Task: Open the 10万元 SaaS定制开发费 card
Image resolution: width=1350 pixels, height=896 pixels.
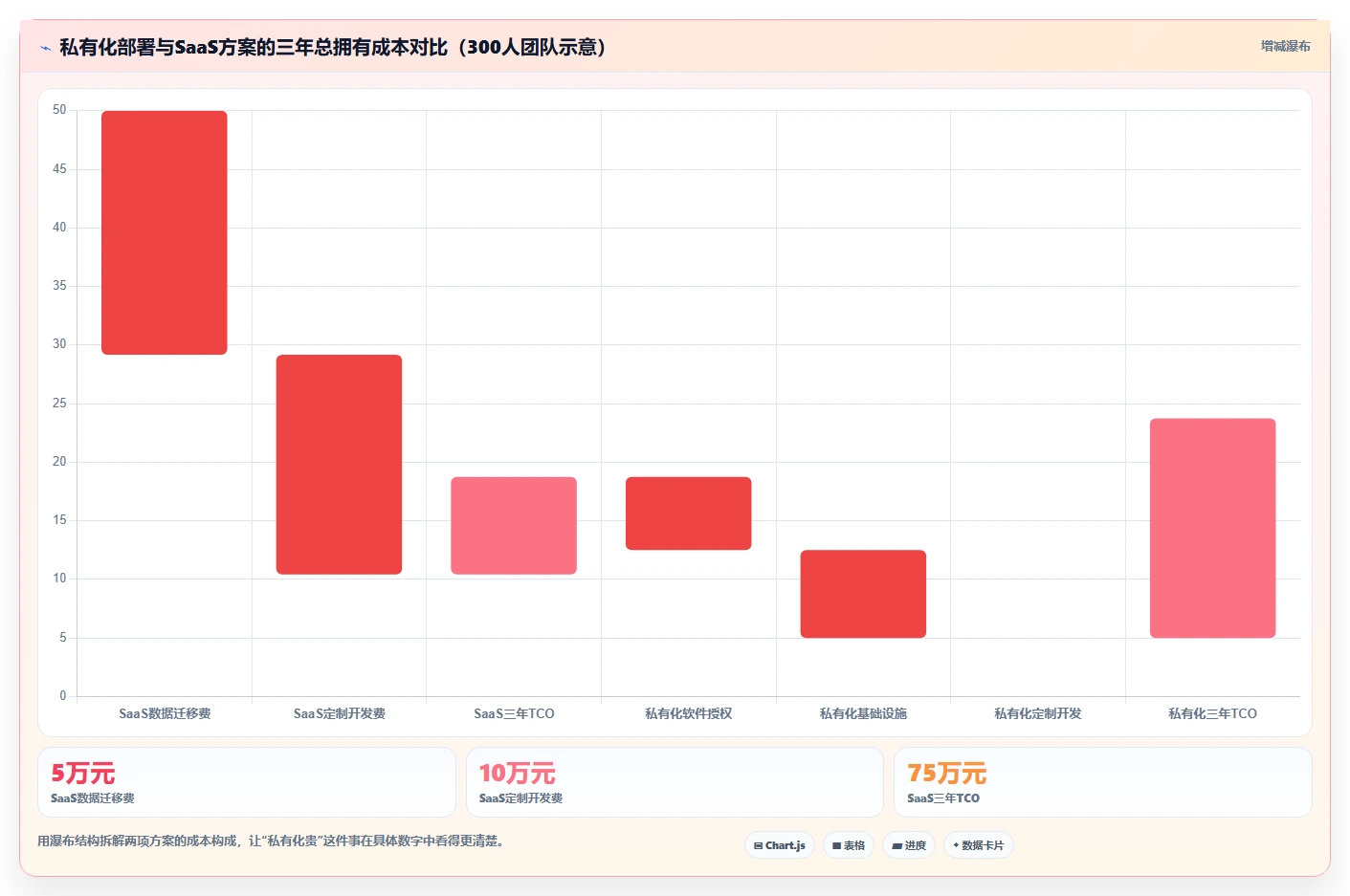Action: (x=675, y=782)
